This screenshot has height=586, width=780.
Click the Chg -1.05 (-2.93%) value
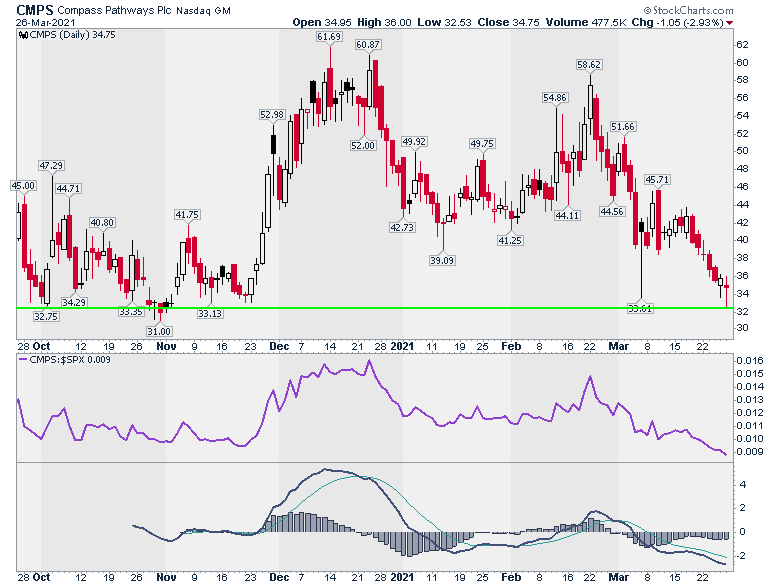tap(678, 22)
